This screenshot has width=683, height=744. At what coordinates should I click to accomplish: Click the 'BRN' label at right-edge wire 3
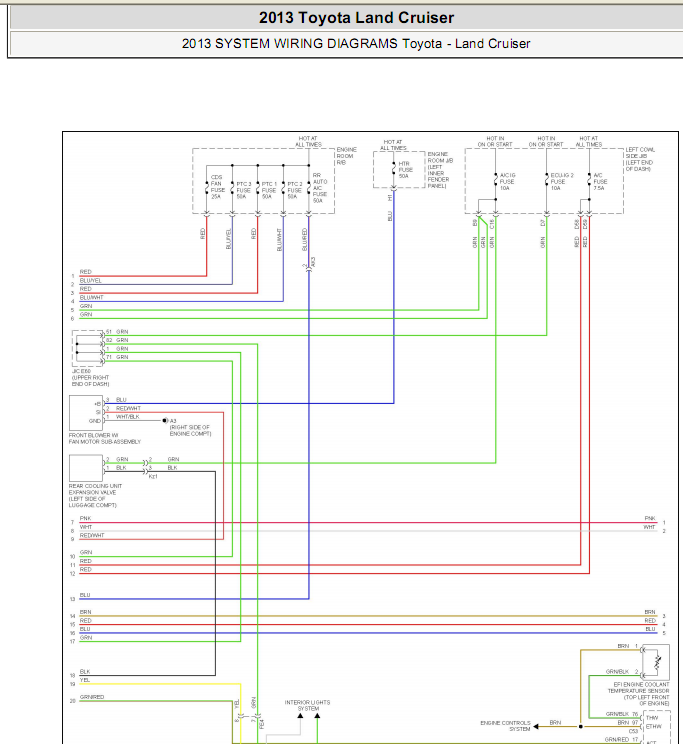pos(650,612)
